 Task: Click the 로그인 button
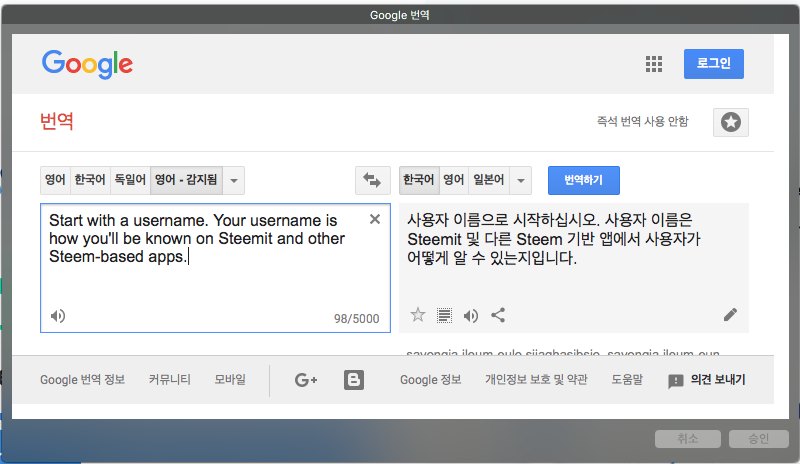[714, 64]
